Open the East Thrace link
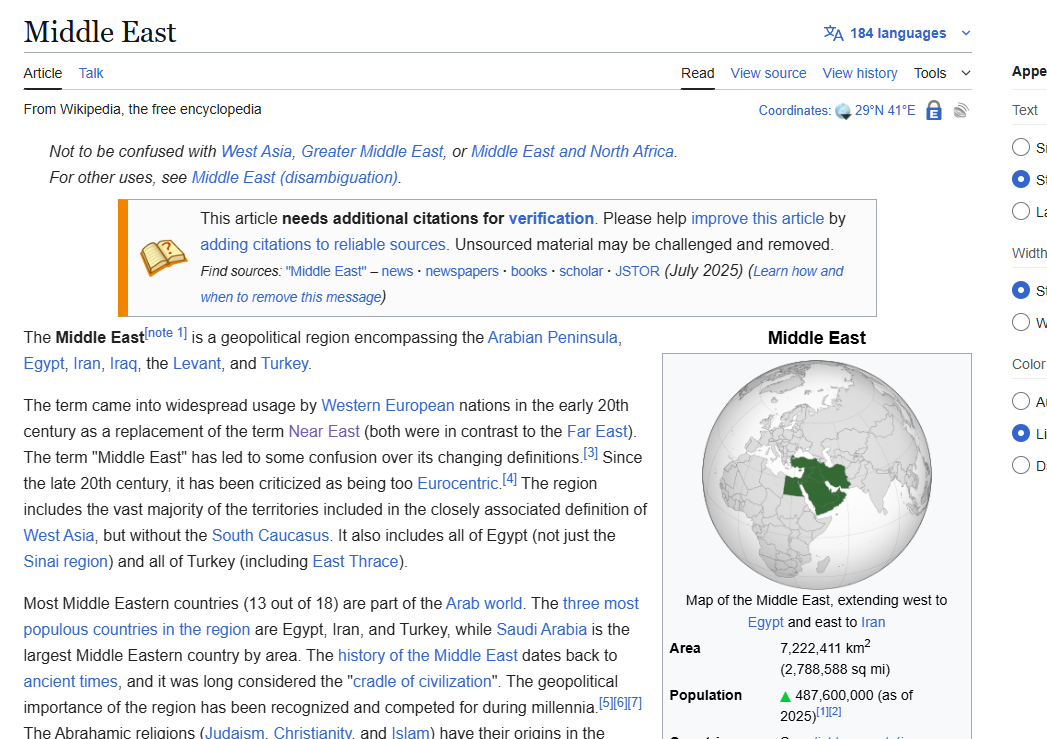The height and width of the screenshot is (739, 1047). 355,561
